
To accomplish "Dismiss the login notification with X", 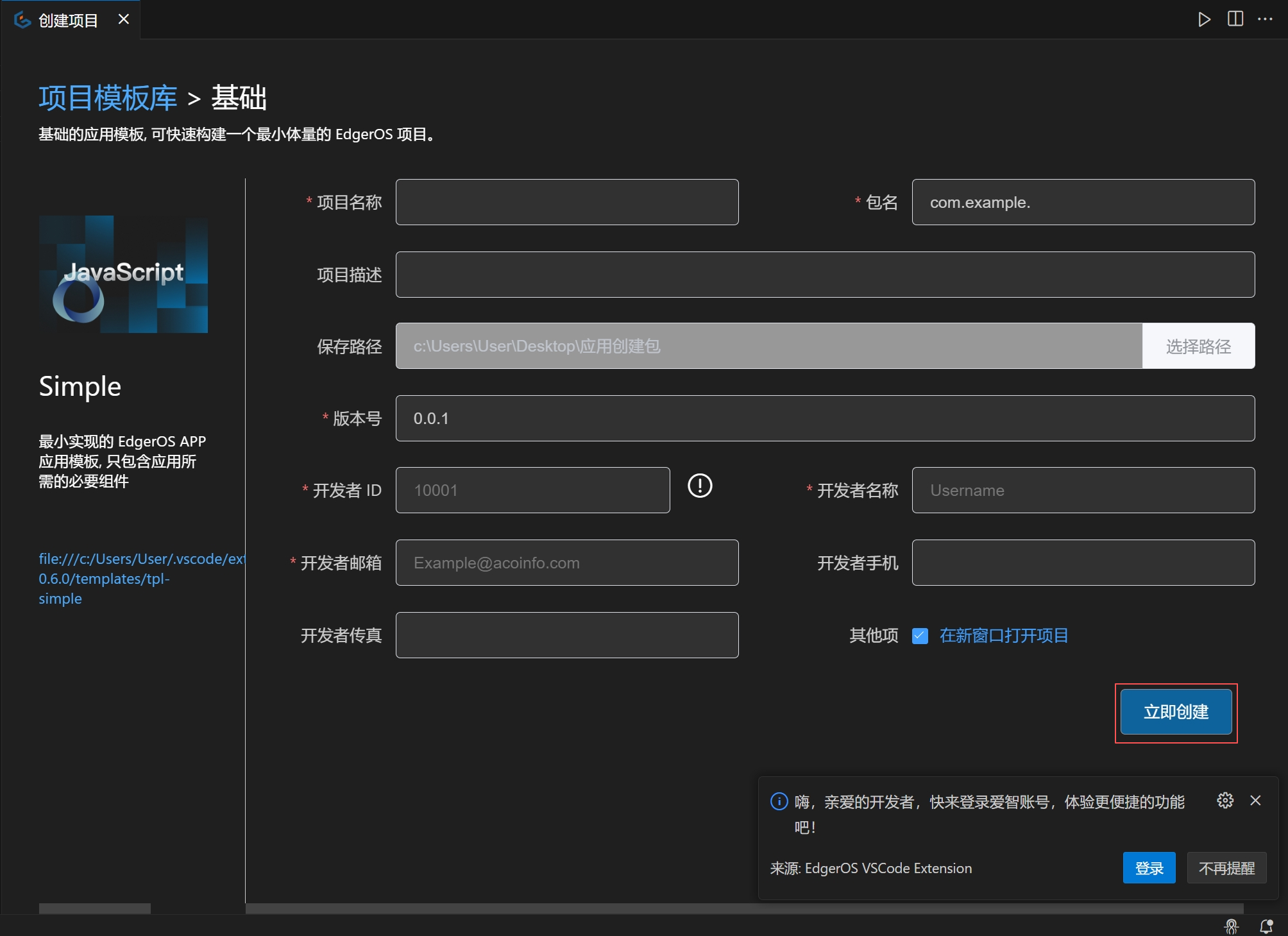I will 1255,800.
